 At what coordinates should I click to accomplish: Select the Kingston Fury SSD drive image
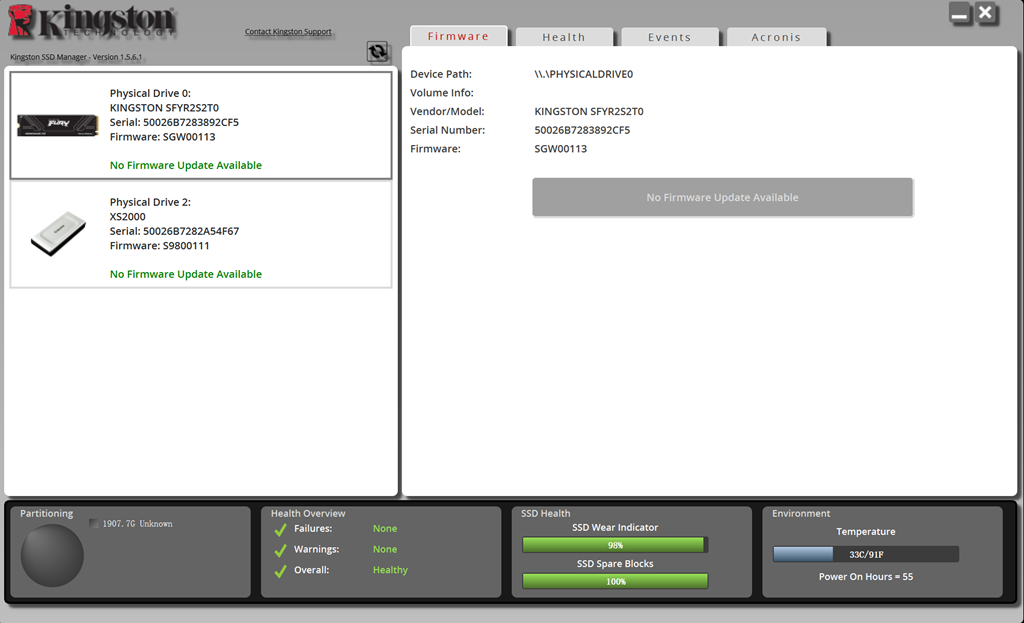point(57,125)
